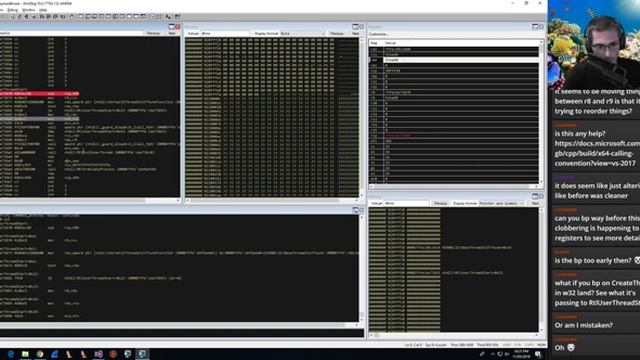640x360 pixels.
Task: Toggle Source mode on toolbar icon
Action: [152, 17]
